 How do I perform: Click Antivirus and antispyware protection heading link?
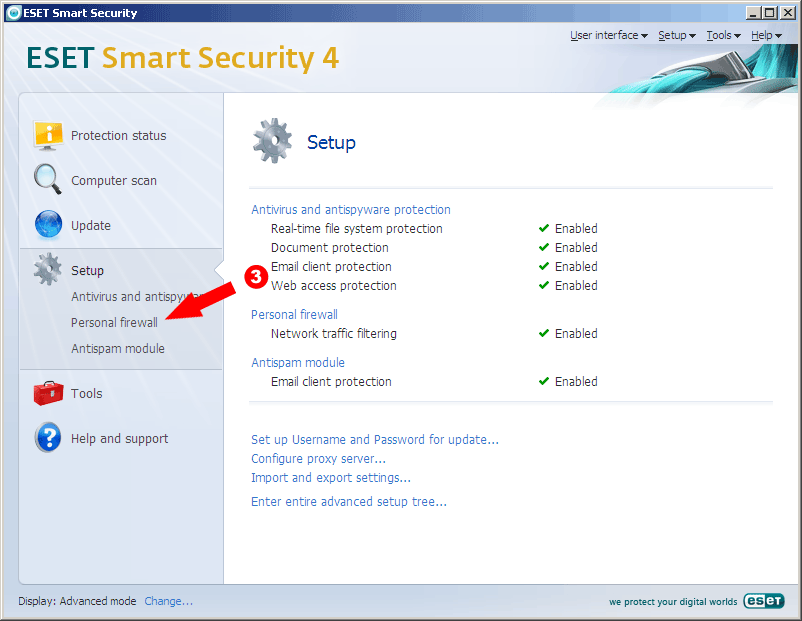point(351,210)
